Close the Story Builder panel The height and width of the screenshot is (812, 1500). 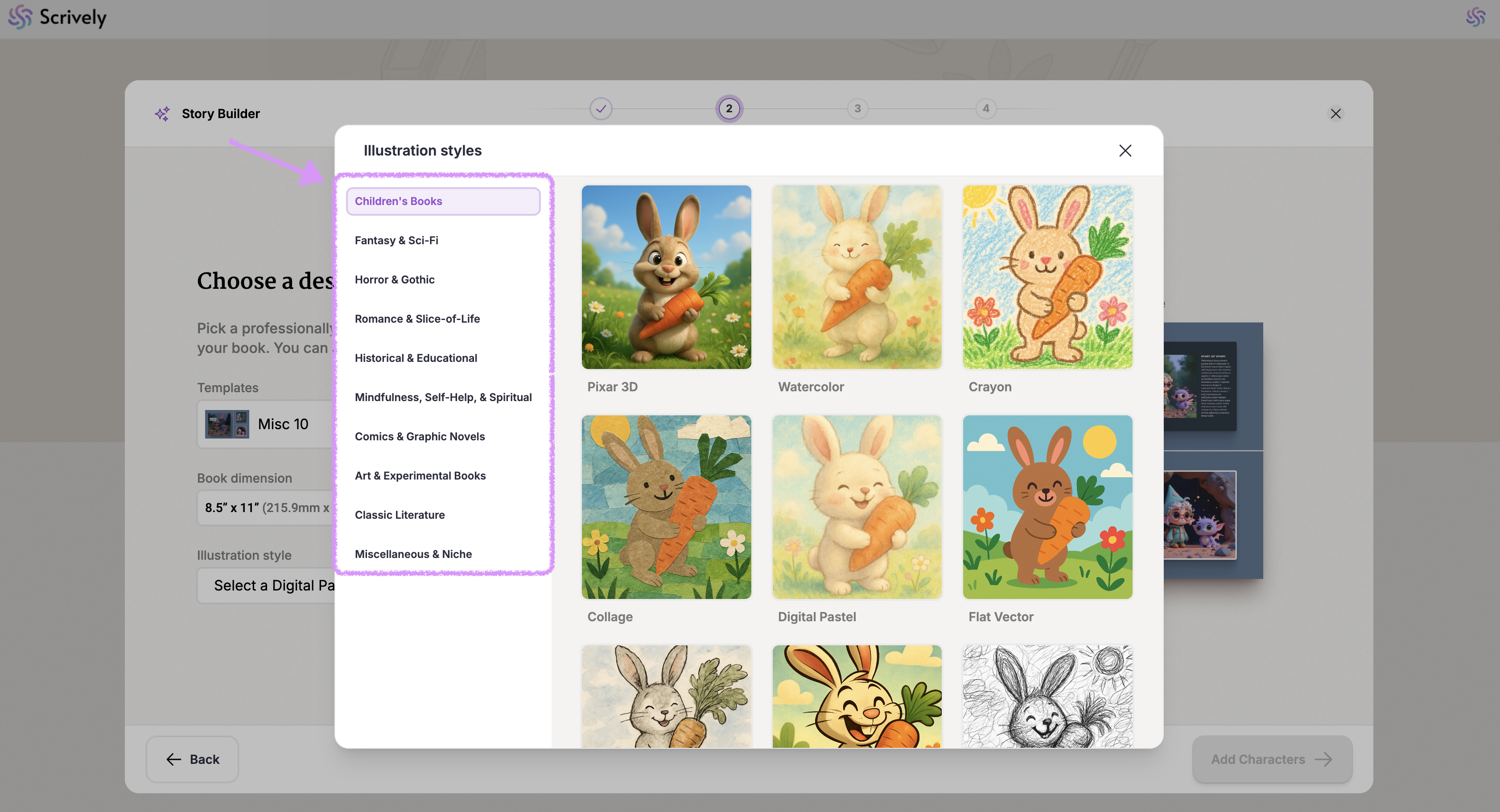click(x=1335, y=114)
